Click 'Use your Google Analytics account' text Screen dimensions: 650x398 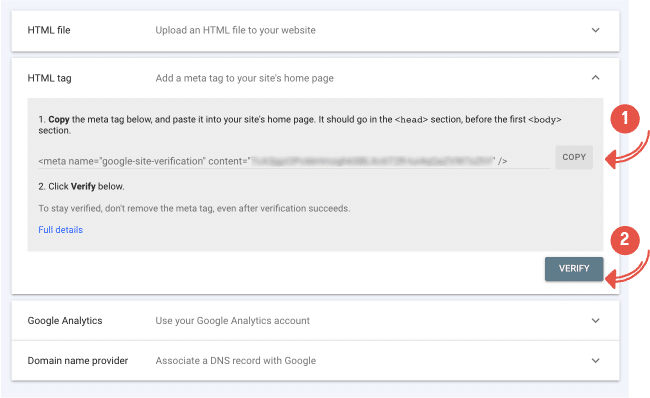[x=233, y=321]
